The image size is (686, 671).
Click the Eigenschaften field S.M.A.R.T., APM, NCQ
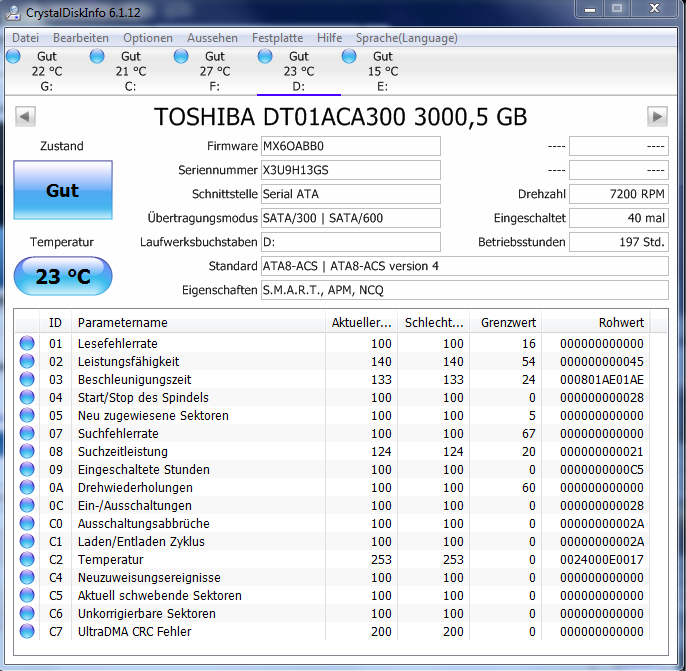(x=465, y=290)
